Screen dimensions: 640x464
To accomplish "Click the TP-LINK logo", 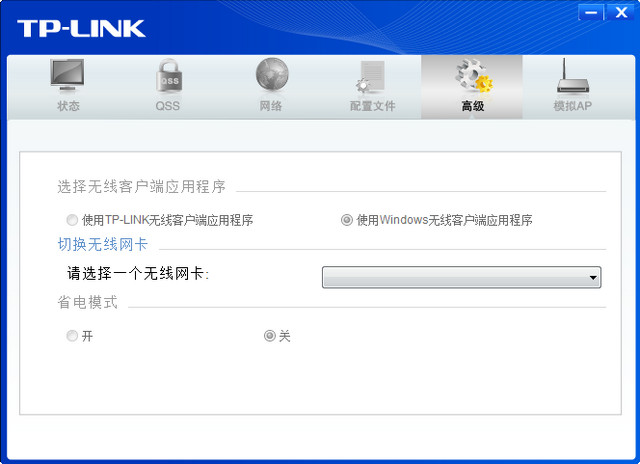I will (x=81, y=29).
